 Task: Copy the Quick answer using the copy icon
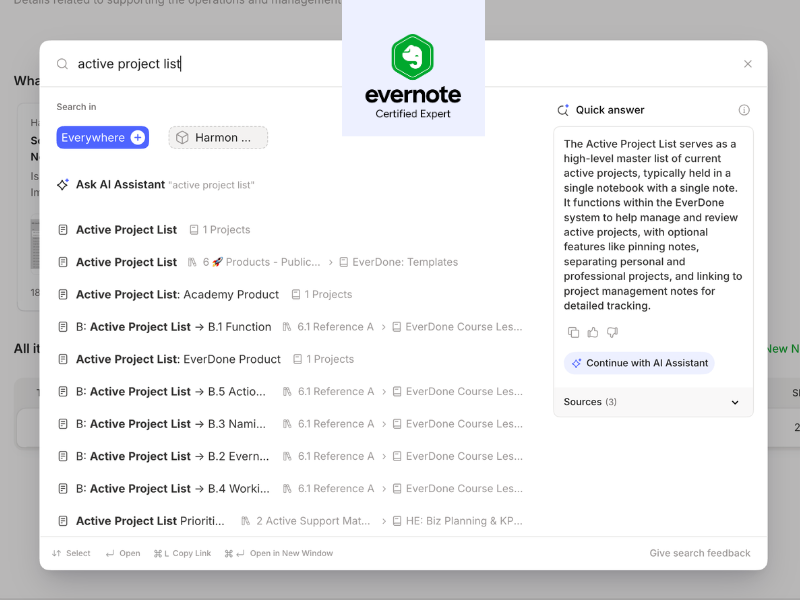click(x=574, y=332)
